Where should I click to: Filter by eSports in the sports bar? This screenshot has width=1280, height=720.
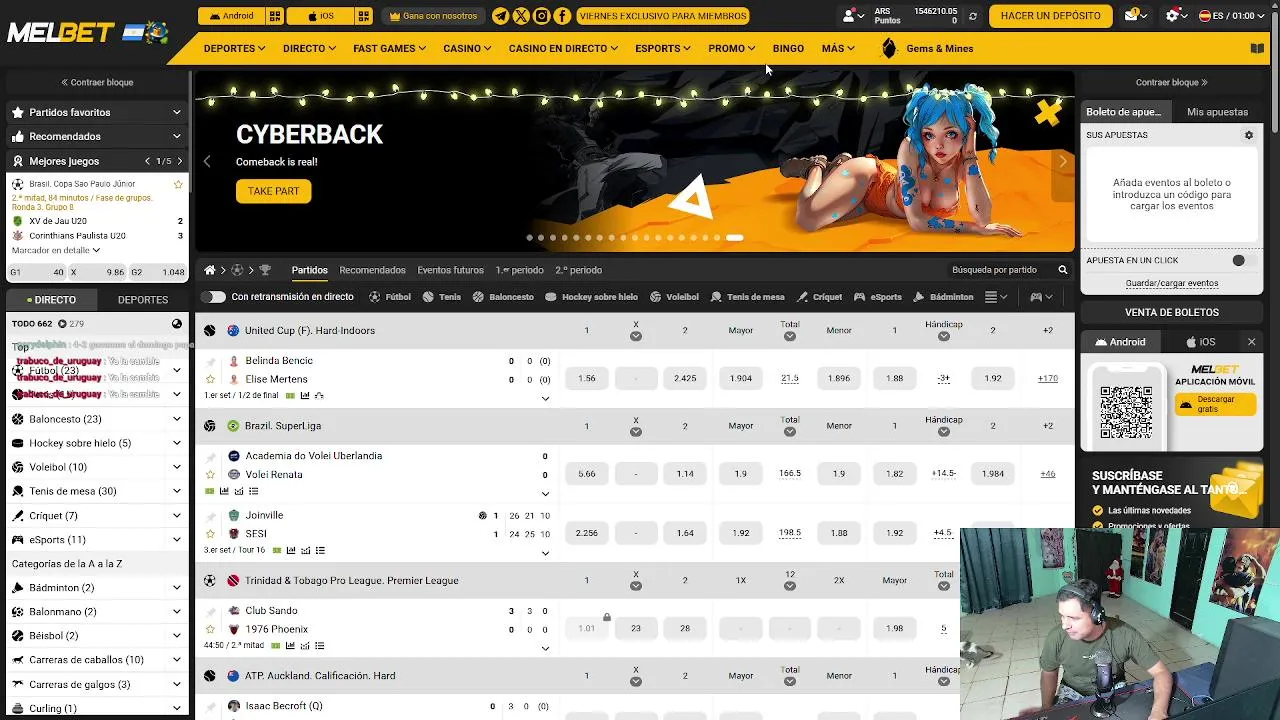tap(877, 297)
